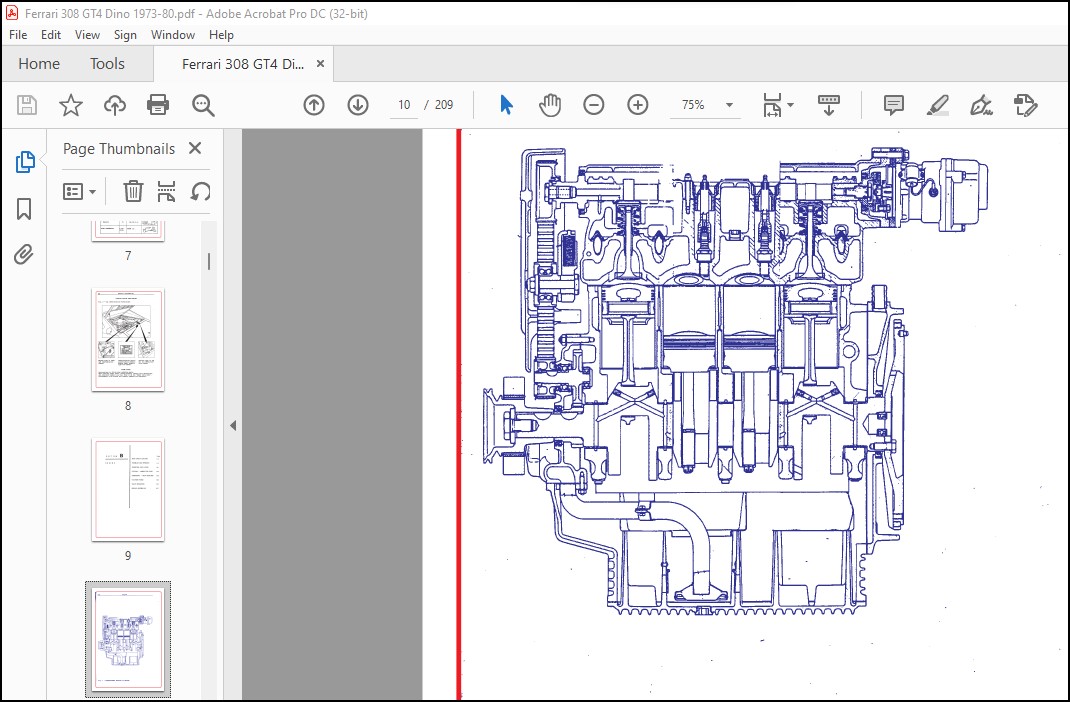This screenshot has height=702, width=1070.
Task: Open the File menu
Action: (18, 35)
